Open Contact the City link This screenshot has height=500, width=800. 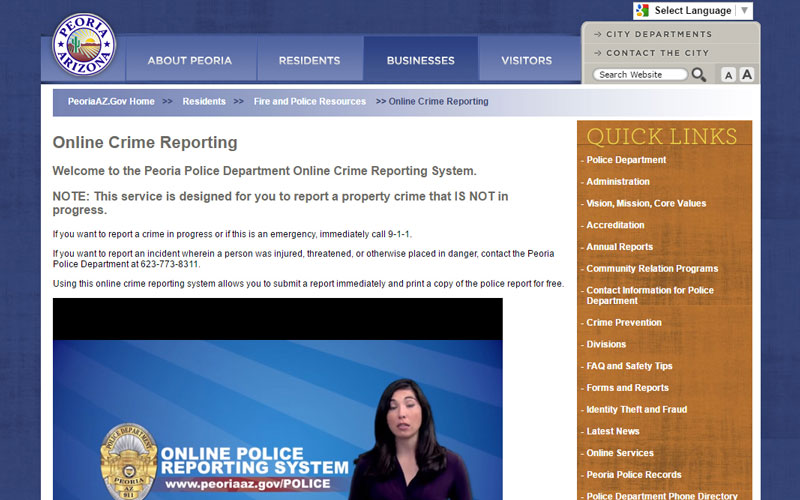657,53
